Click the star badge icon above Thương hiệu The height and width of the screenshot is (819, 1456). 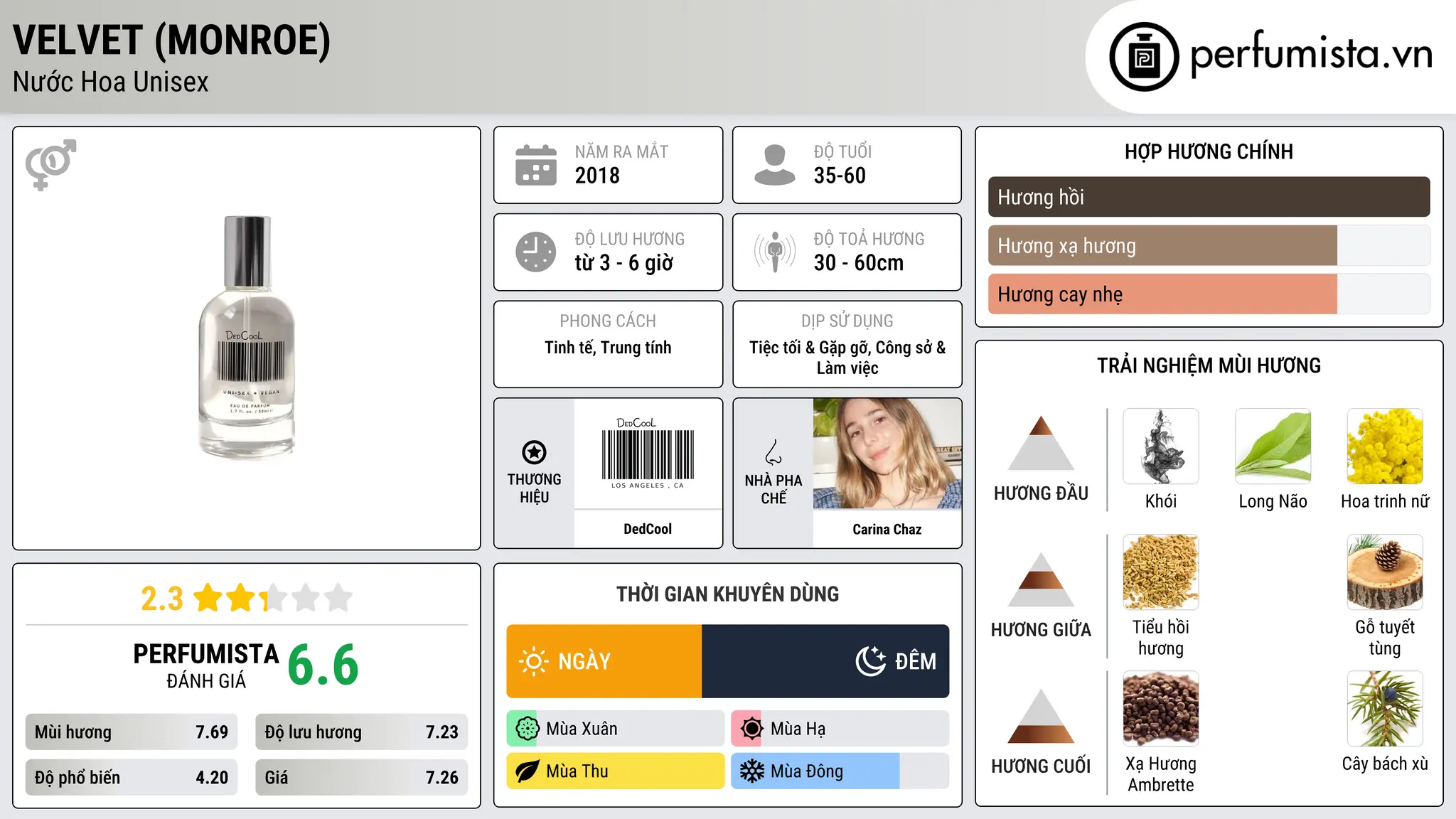pyautogui.click(x=534, y=452)
